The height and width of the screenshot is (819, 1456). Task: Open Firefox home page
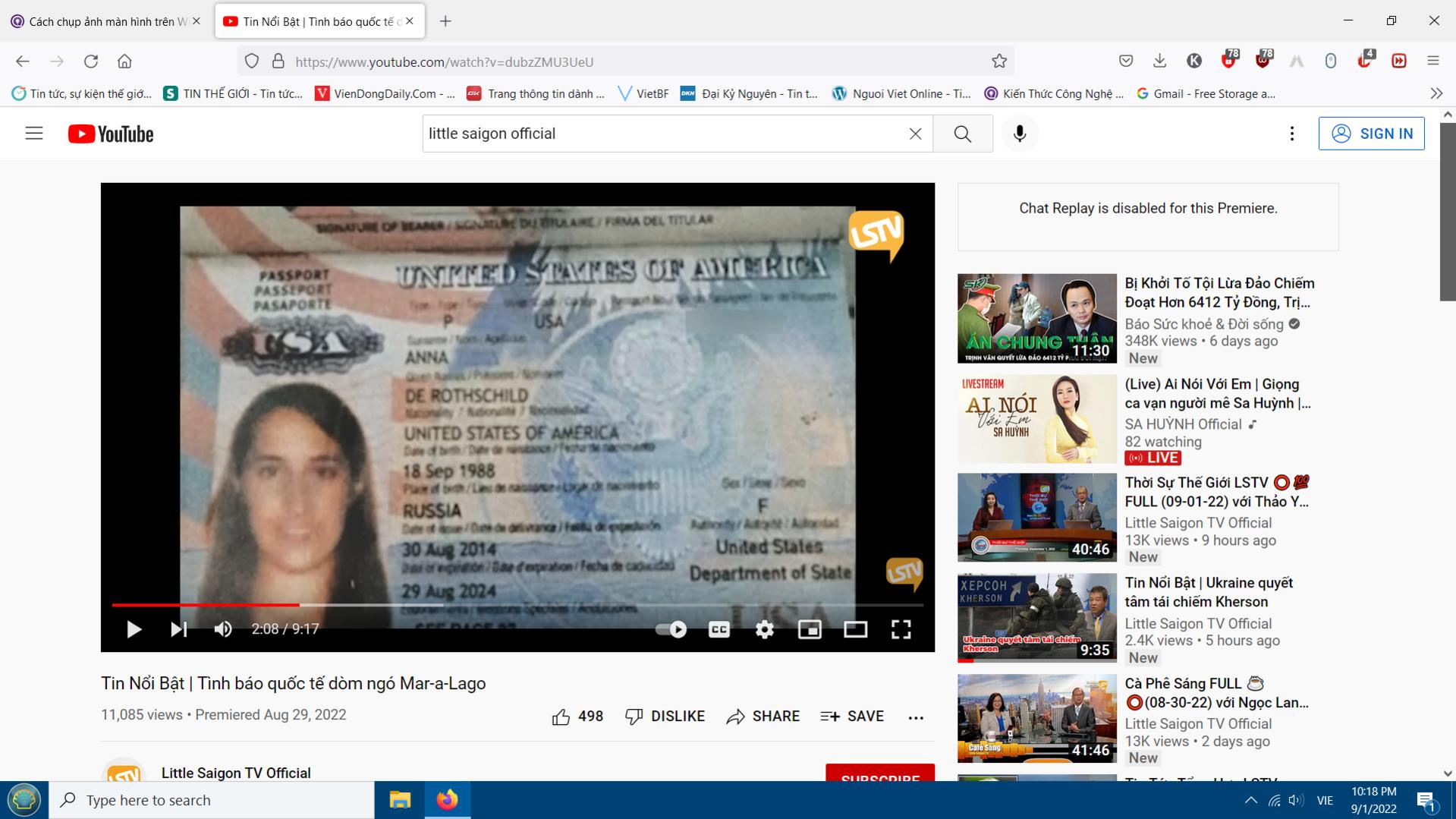(x=125, y=61)
